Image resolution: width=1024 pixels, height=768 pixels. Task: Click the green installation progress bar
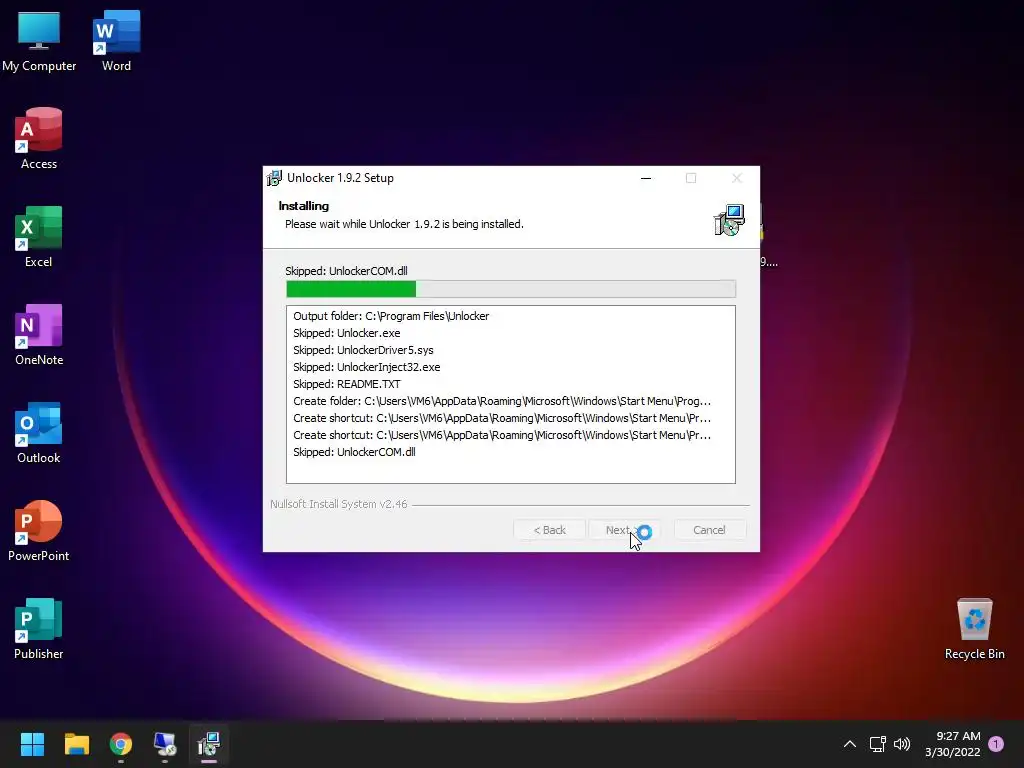(511, 289)
